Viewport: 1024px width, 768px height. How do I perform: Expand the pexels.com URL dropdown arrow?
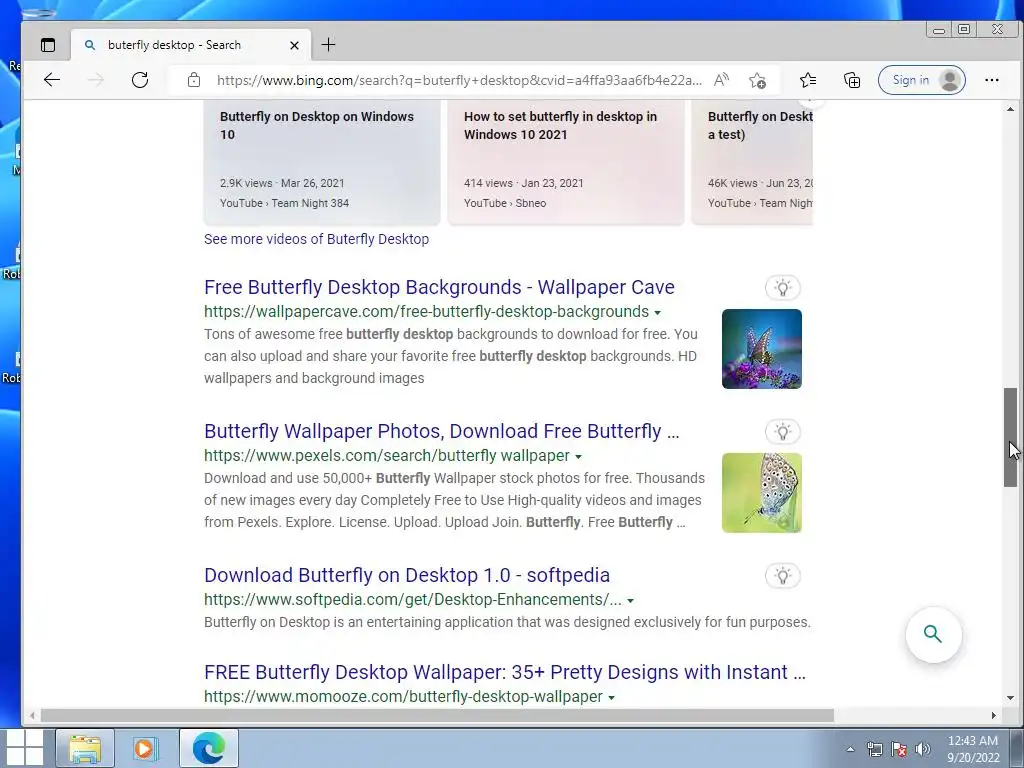coord(579,456)
